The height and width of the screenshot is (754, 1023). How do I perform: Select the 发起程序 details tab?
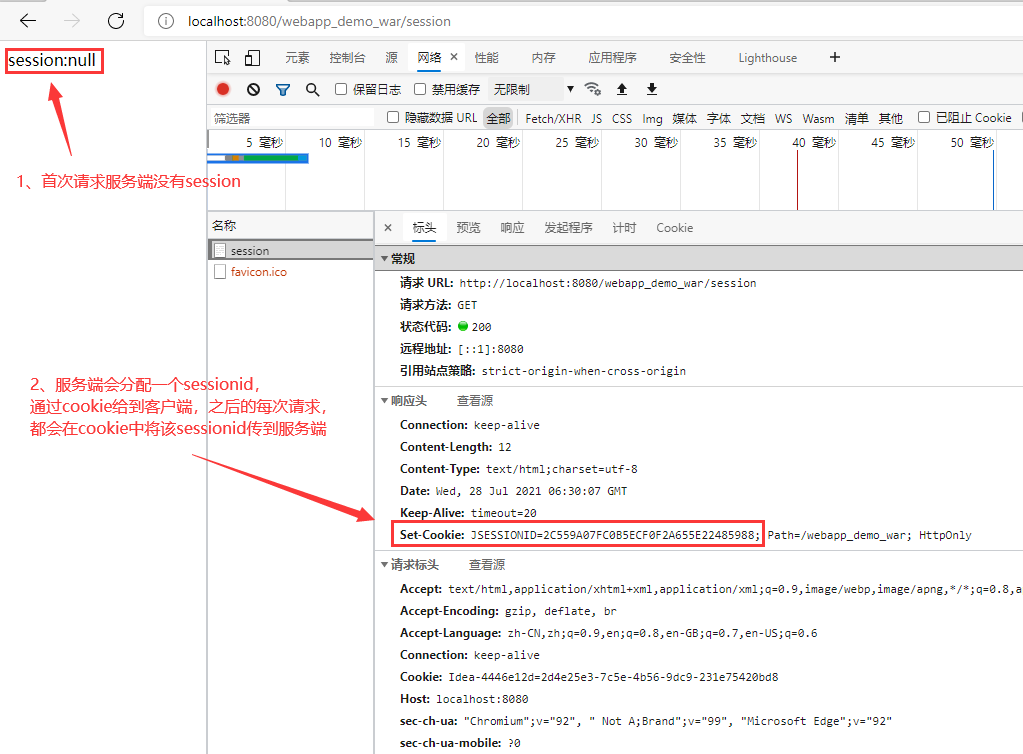pyautogui.click(x=568, y=228)
